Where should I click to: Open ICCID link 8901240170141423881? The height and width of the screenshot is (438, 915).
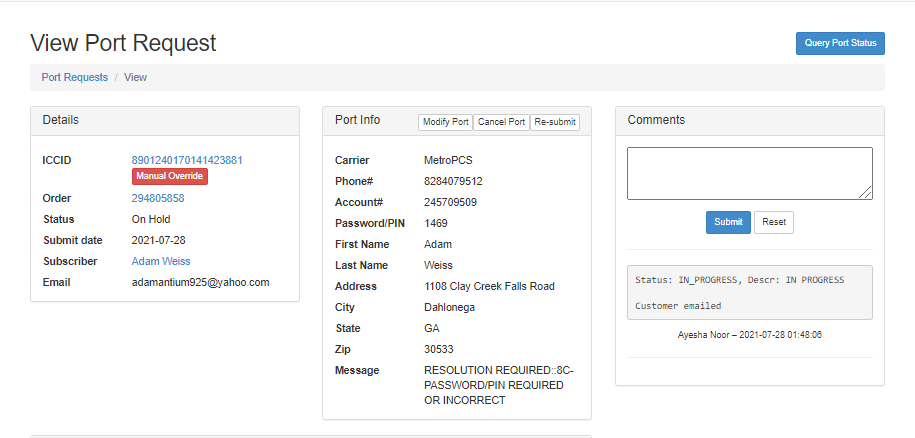pyautogui.click(x=187, y=160)
